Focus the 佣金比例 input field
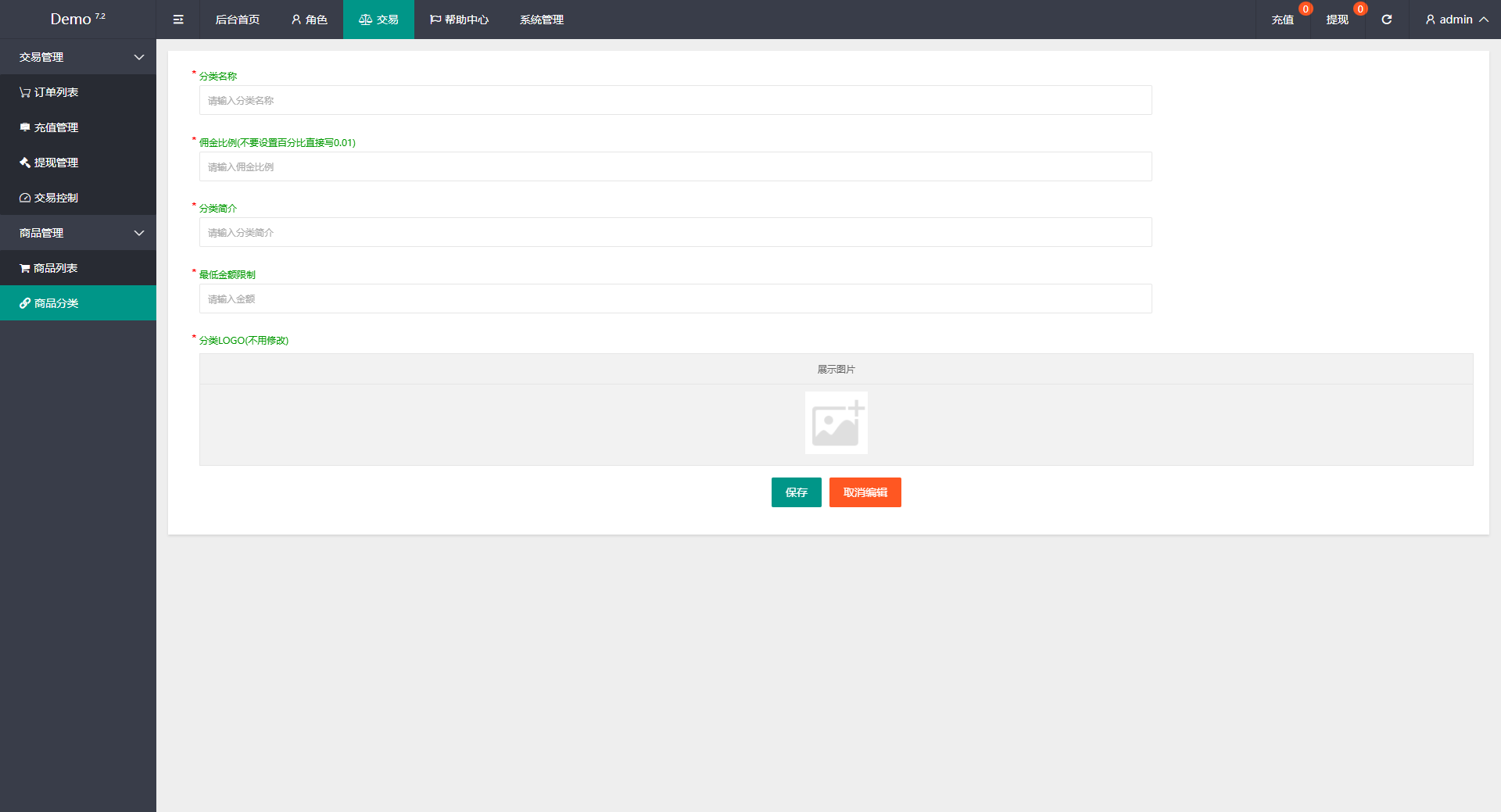The width and height of the screenshot is (1501, 812). point(675,166)
